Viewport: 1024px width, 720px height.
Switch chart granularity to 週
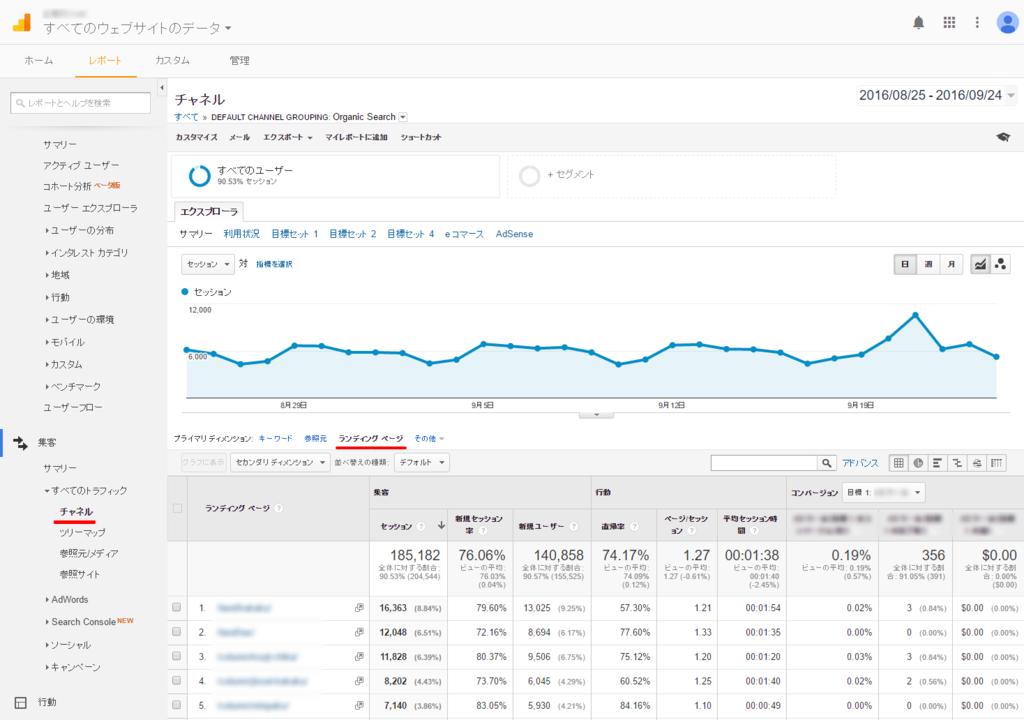pos(928,265)
